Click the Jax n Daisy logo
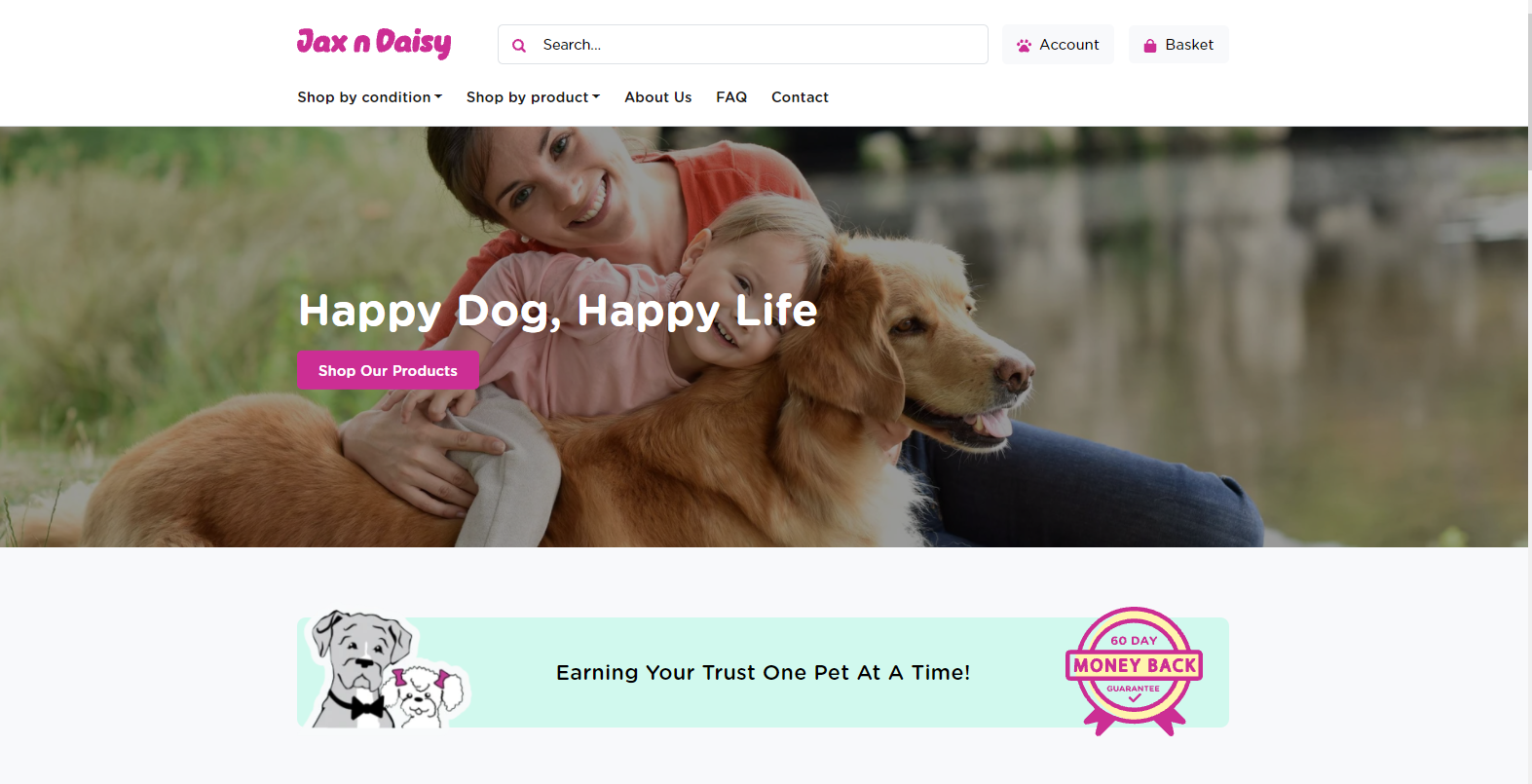 pos(374,43)
